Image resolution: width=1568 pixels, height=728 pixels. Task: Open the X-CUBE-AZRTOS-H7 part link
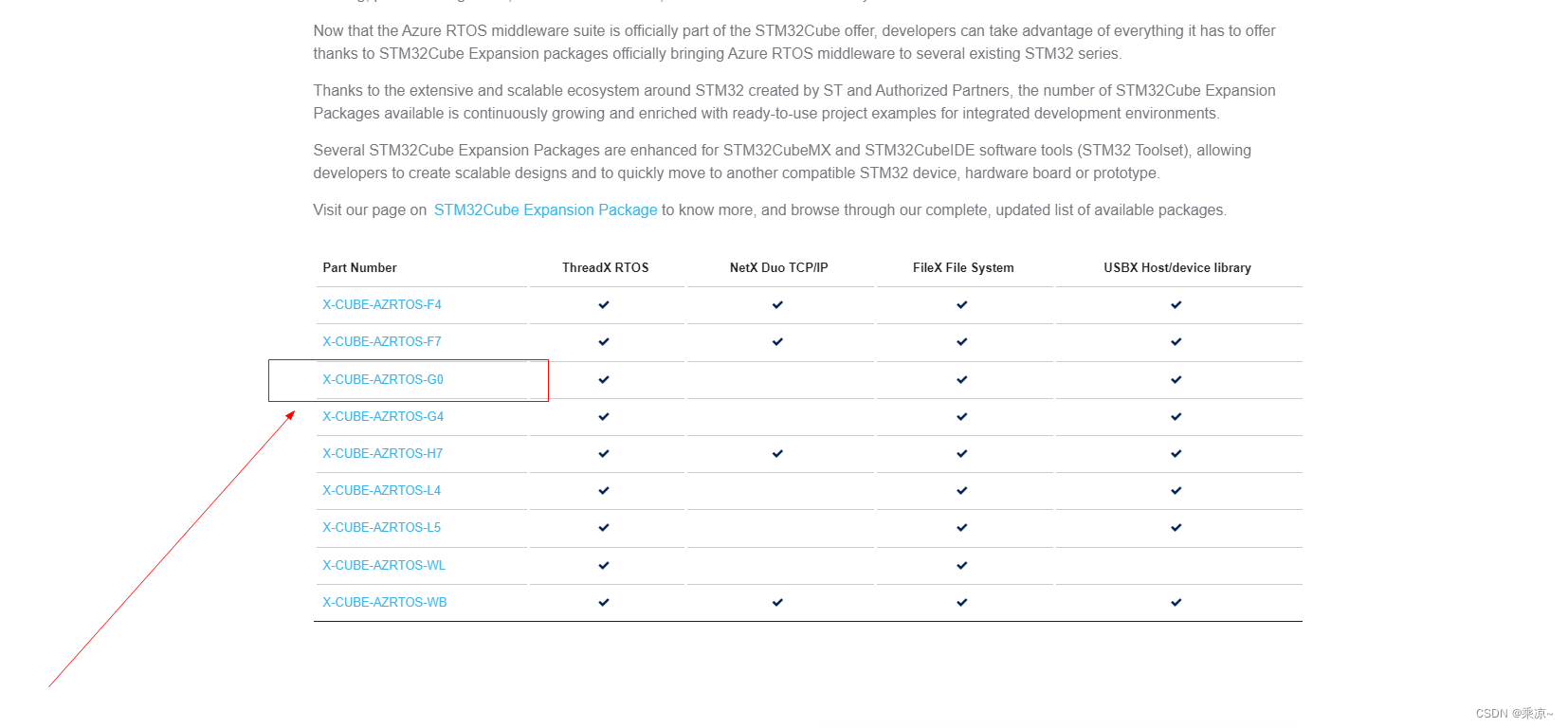[383, 453]
